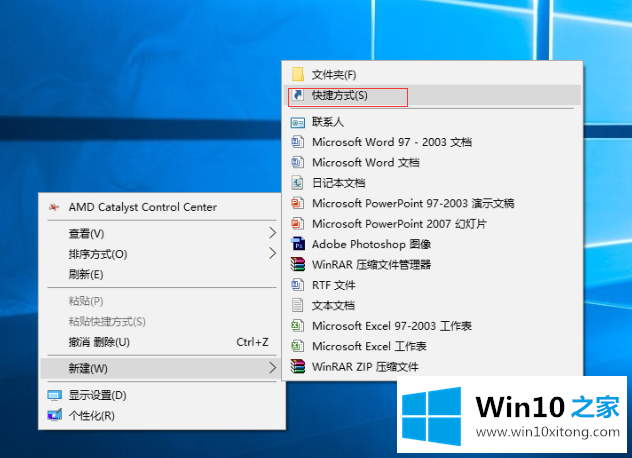Select 刷新(E) to refresh desktop

pos(86,274)
